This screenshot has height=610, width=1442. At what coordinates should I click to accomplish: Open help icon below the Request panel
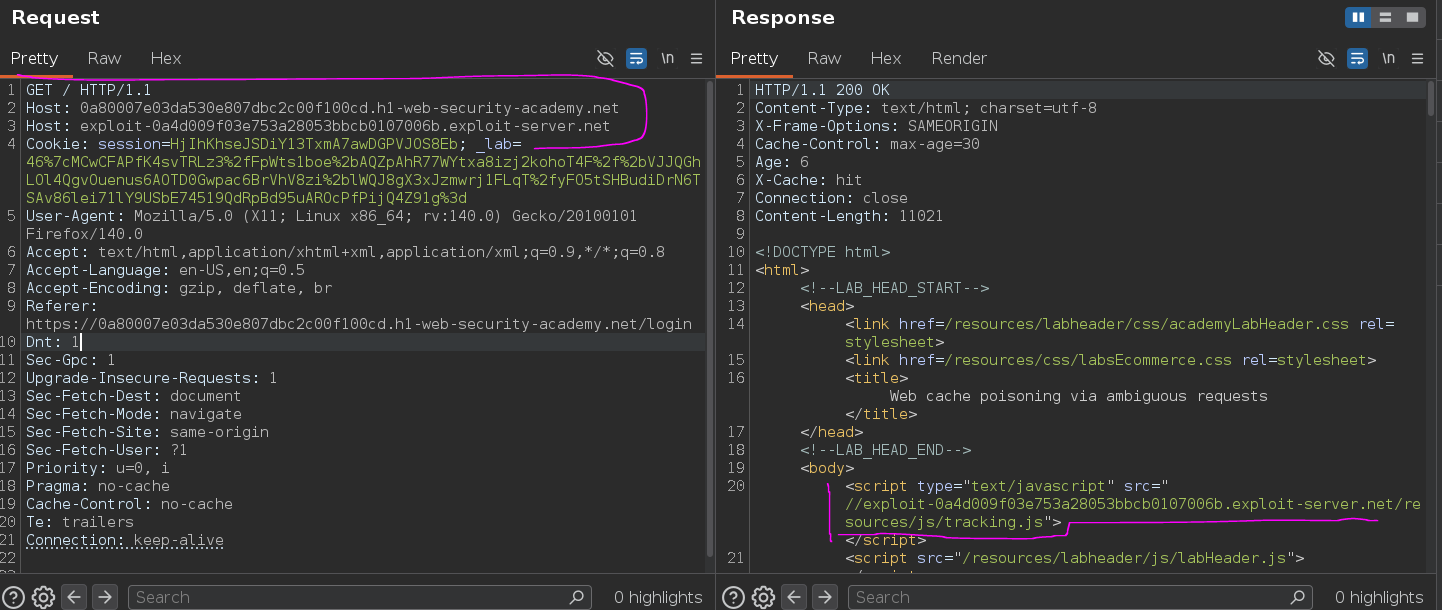coord(13,597)
